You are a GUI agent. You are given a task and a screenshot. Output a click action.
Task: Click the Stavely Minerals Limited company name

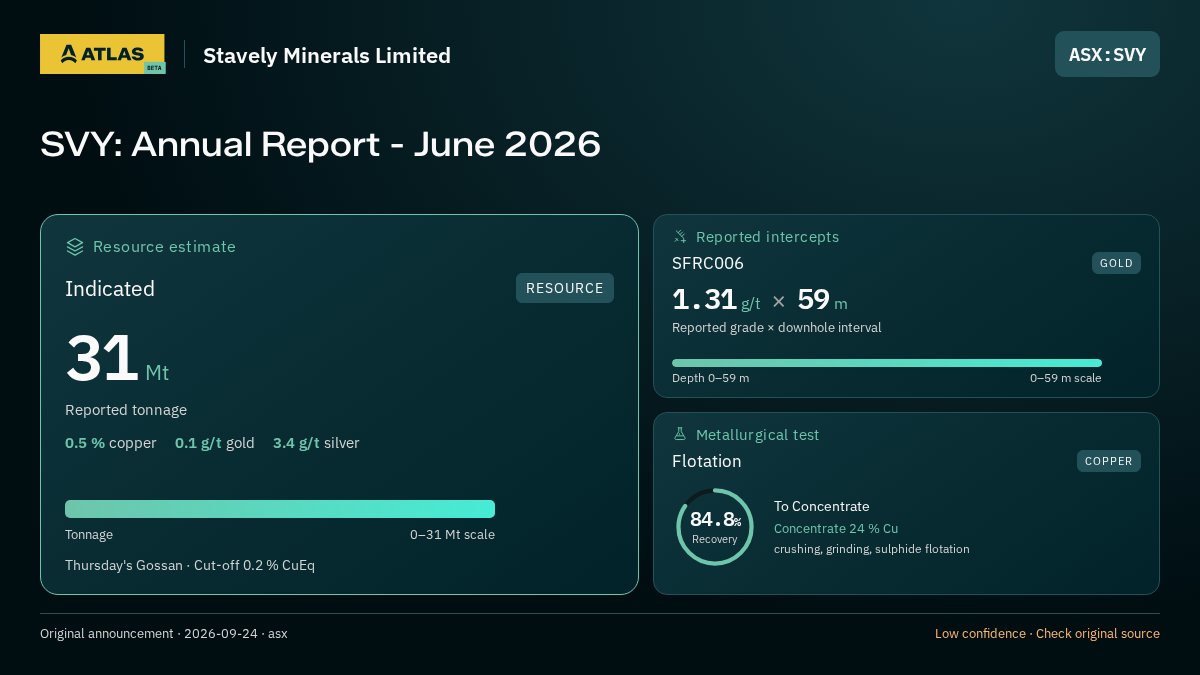327,55
